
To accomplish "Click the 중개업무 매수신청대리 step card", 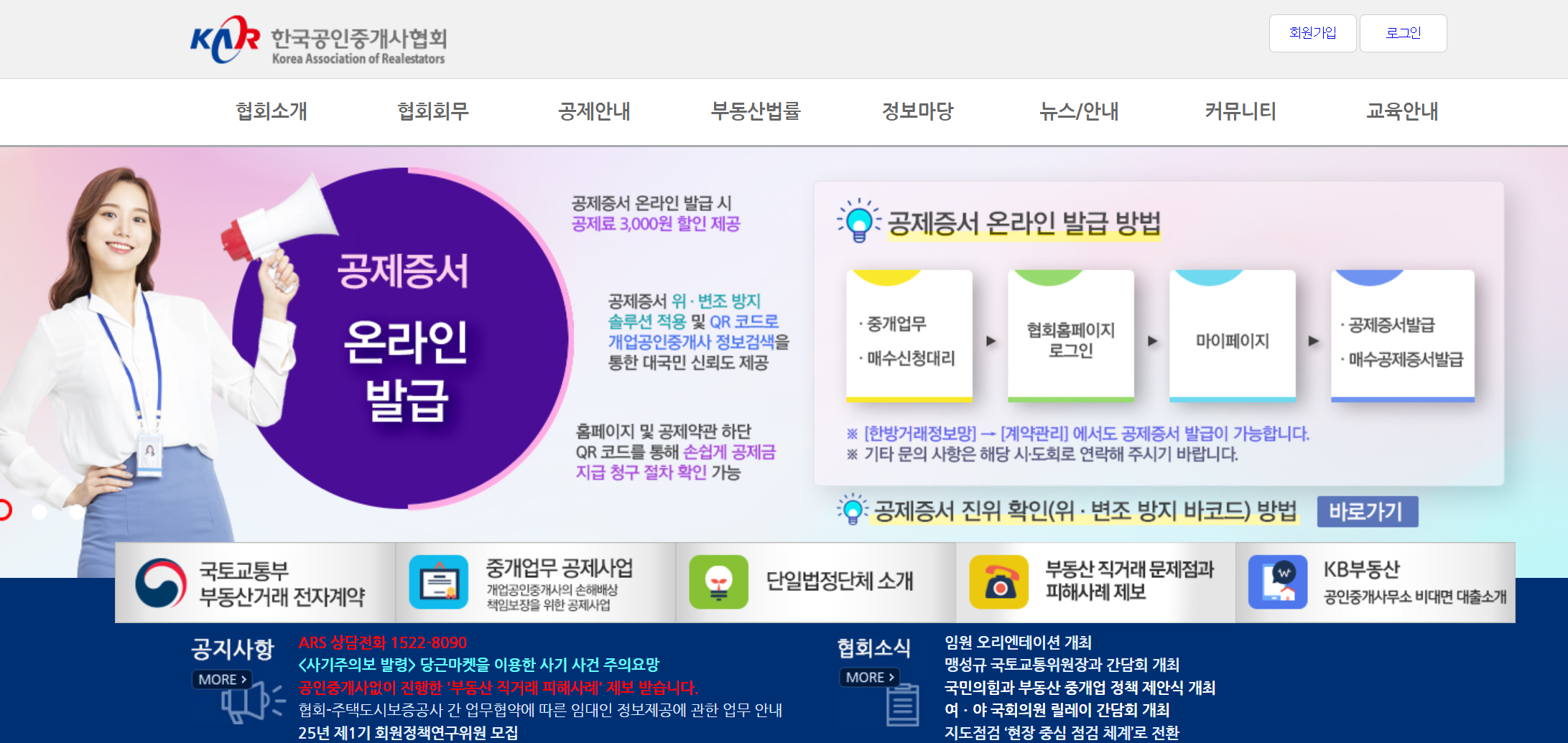I will (x=909, y=336).
